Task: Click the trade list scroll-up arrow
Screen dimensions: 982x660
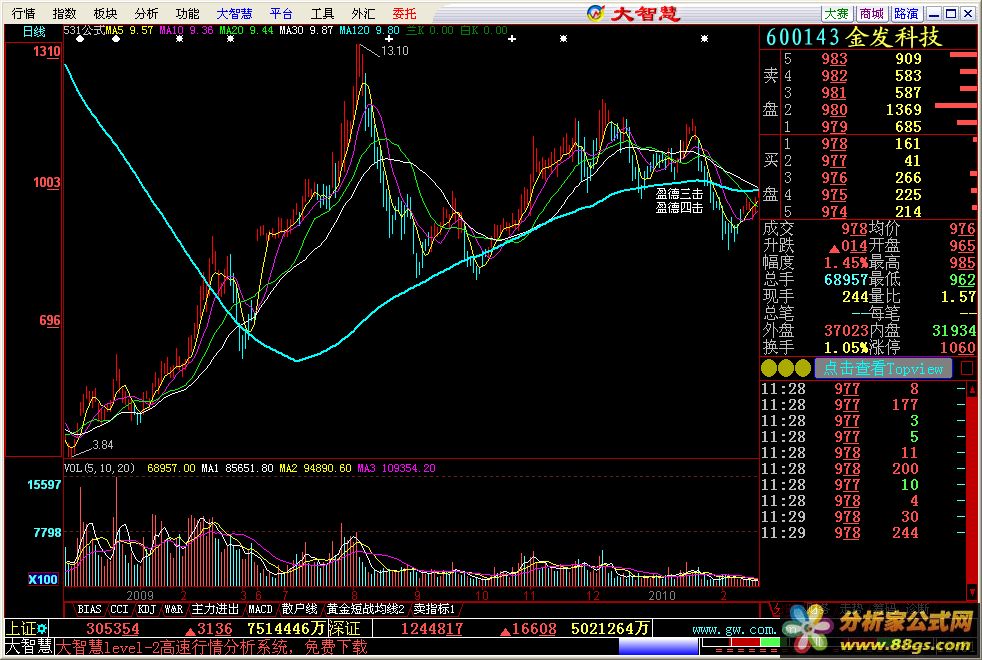Action: [x=972, y=389]
